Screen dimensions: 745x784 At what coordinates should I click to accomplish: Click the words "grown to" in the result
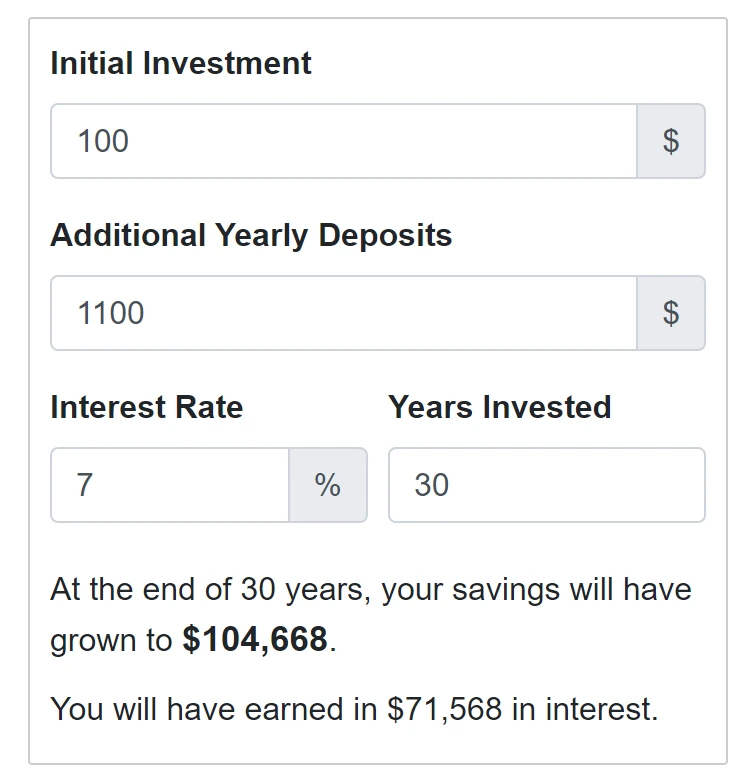click(x=111, y=640)
